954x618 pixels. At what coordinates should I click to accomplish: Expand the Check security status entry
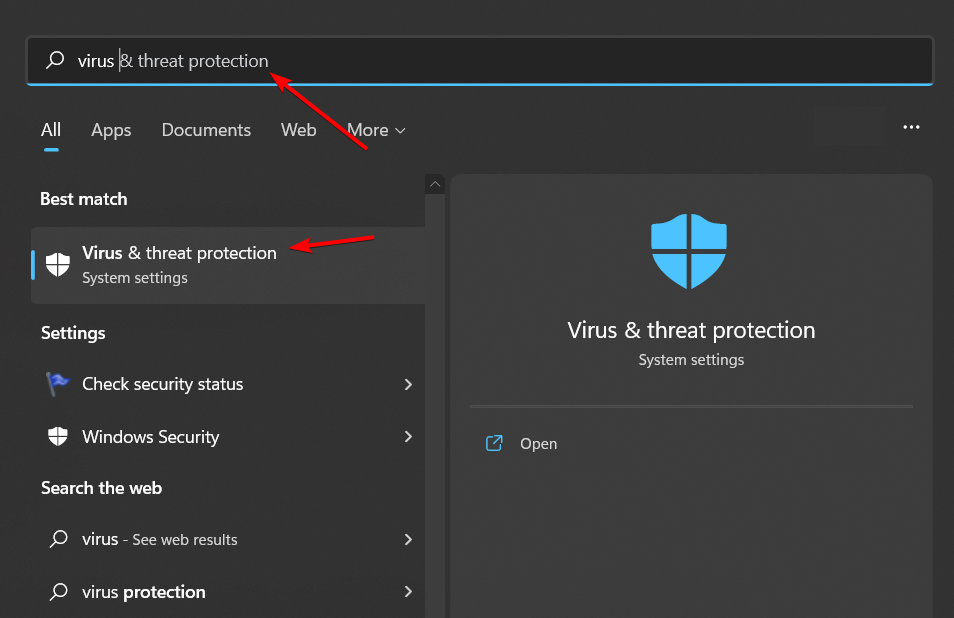(408, 384)
